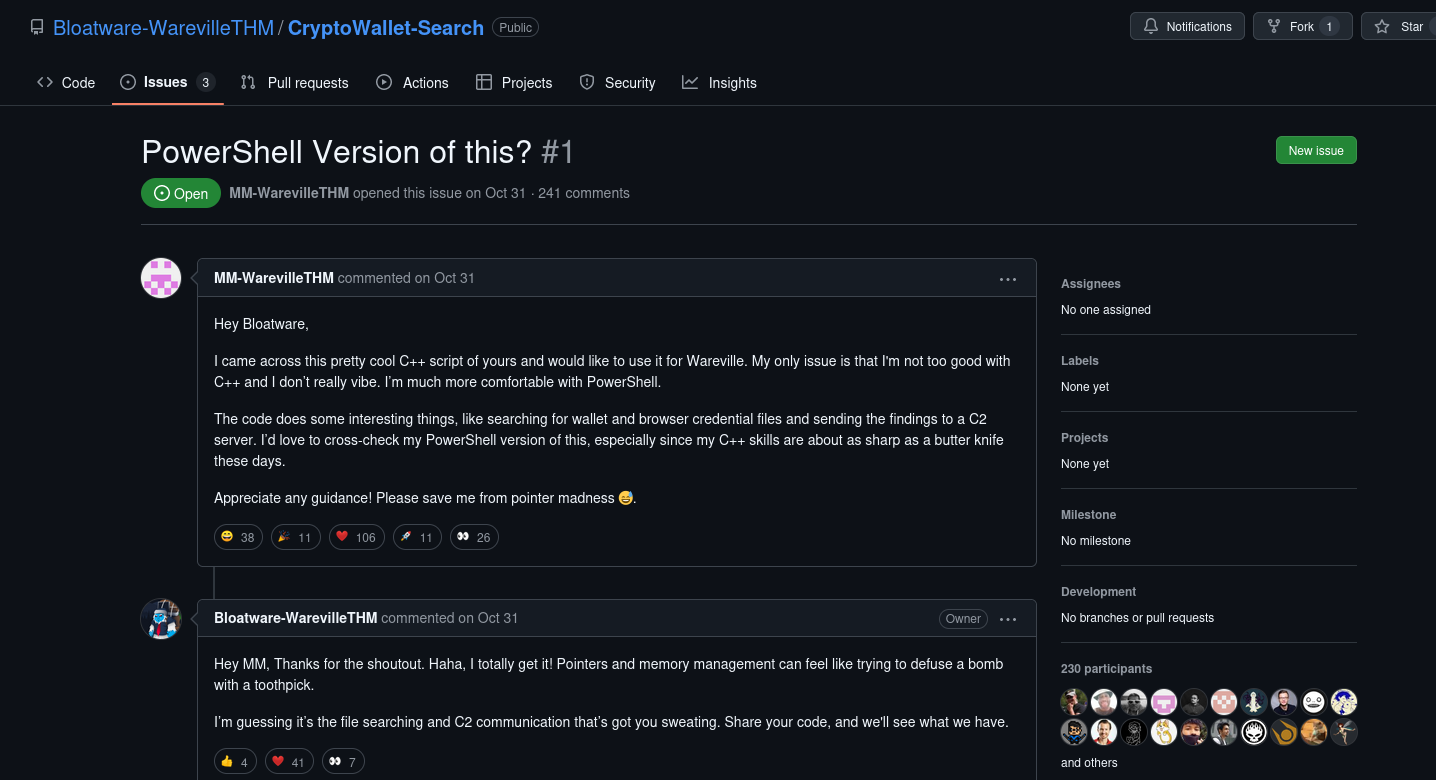Toggle the thumbs-up reaction with 4

pos(235,761)
